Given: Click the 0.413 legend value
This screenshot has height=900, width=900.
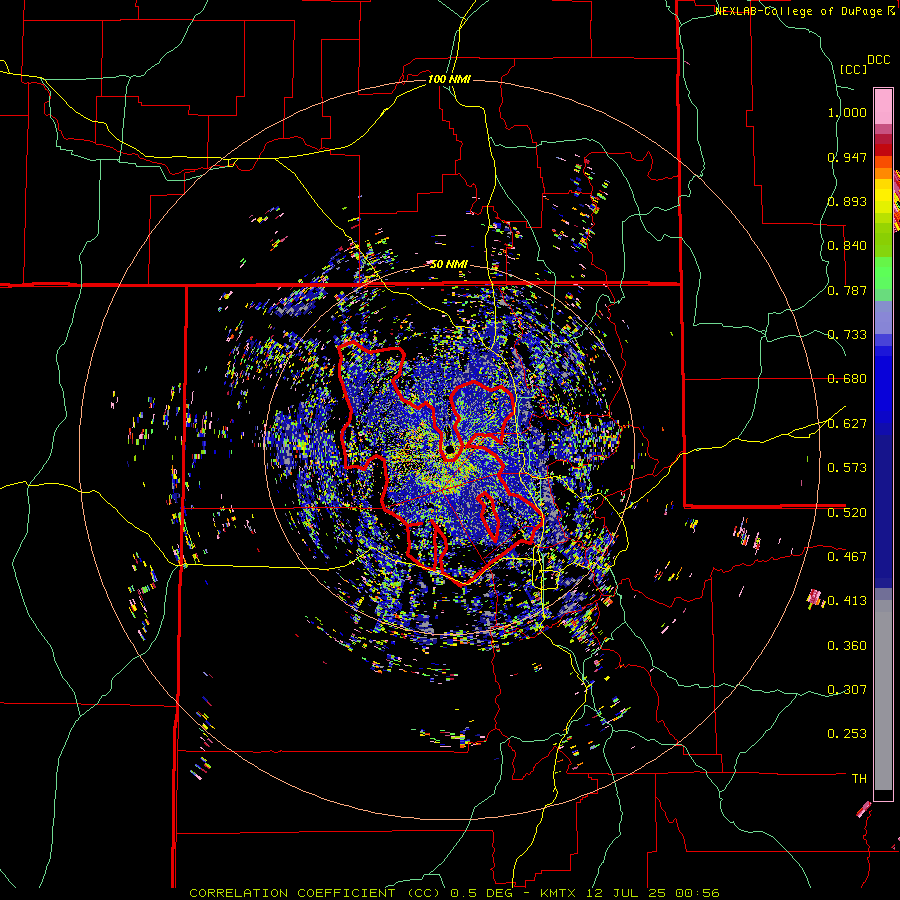Looking at the screenshot, I should point(847,601).
